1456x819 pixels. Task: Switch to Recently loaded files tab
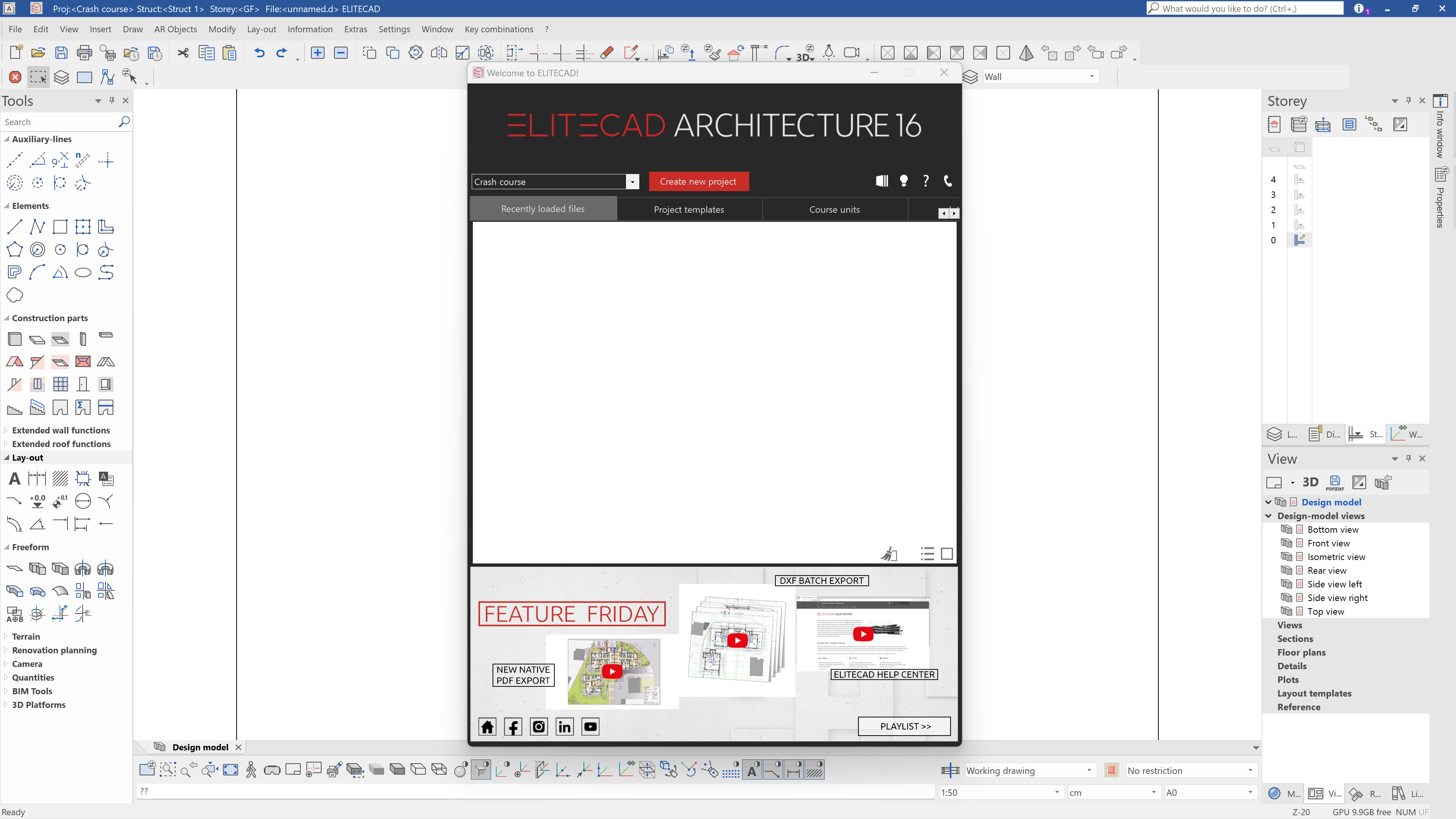click(543, 209)
